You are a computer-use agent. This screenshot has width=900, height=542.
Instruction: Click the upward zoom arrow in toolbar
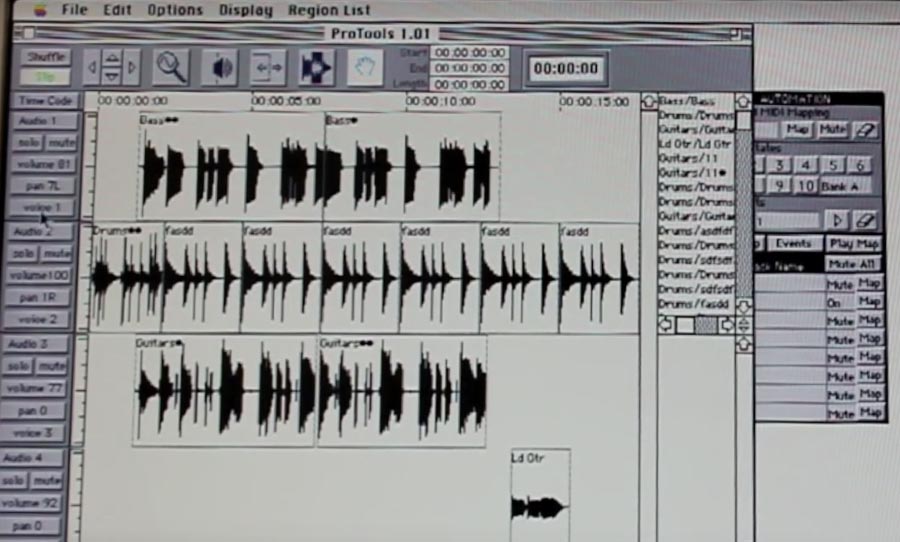[112, 58]
